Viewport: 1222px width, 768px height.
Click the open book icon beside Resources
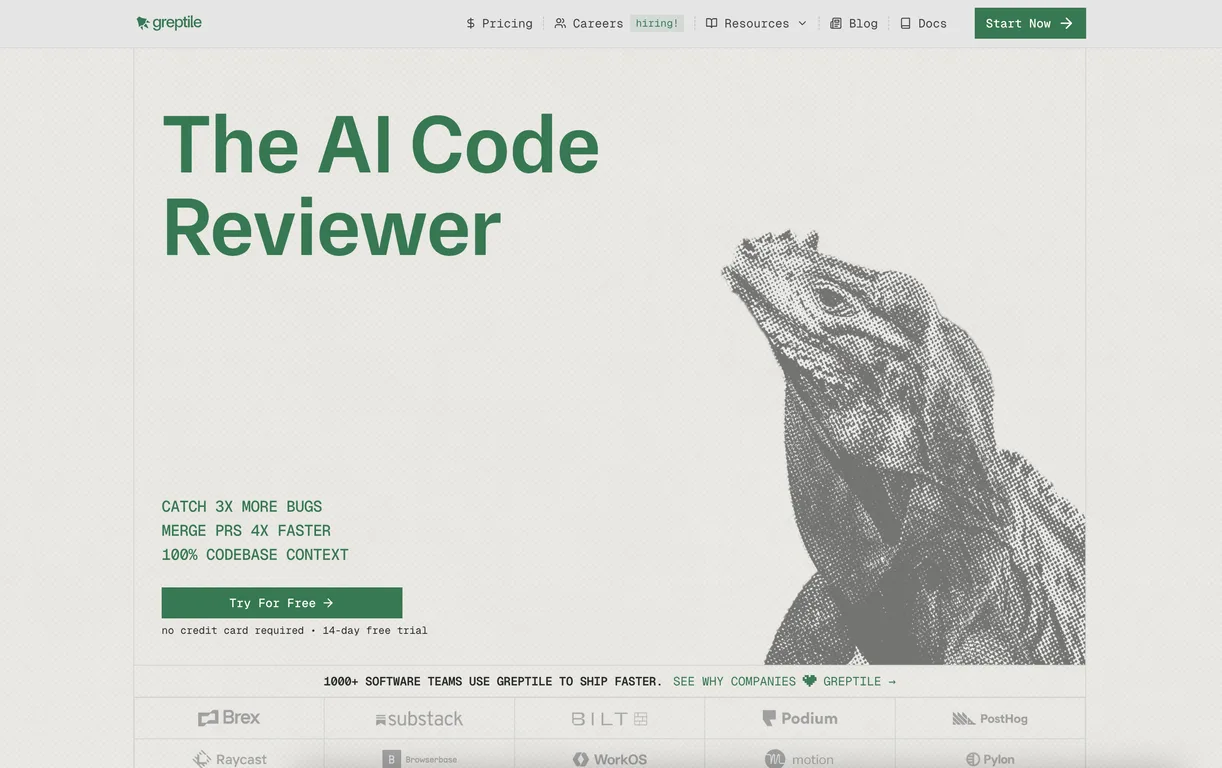point(711,23)
